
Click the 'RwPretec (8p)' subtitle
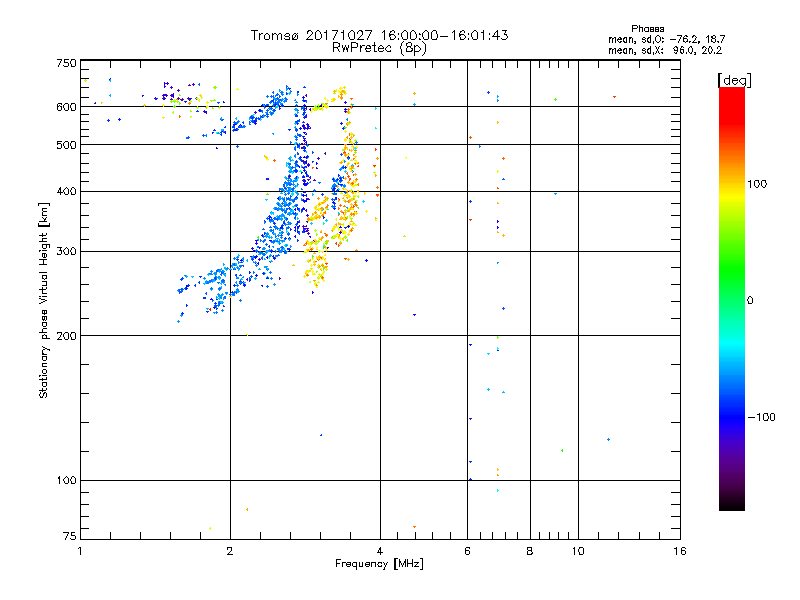tap(379, 48)
